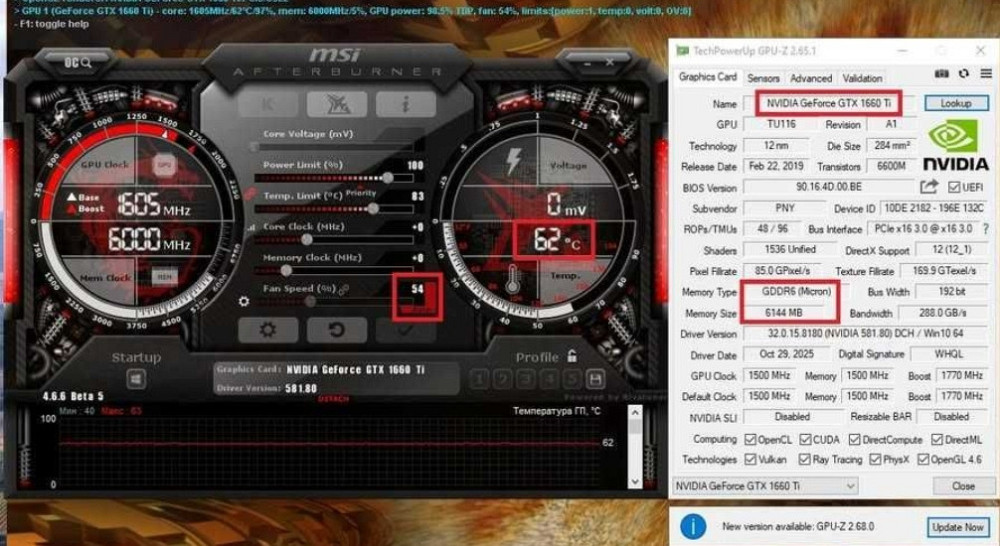Toggle the Windows Startup icon in Afterburner
The width and height of the screenshot is (1000, 546).
pyautogui.click(x=136, y=380)
